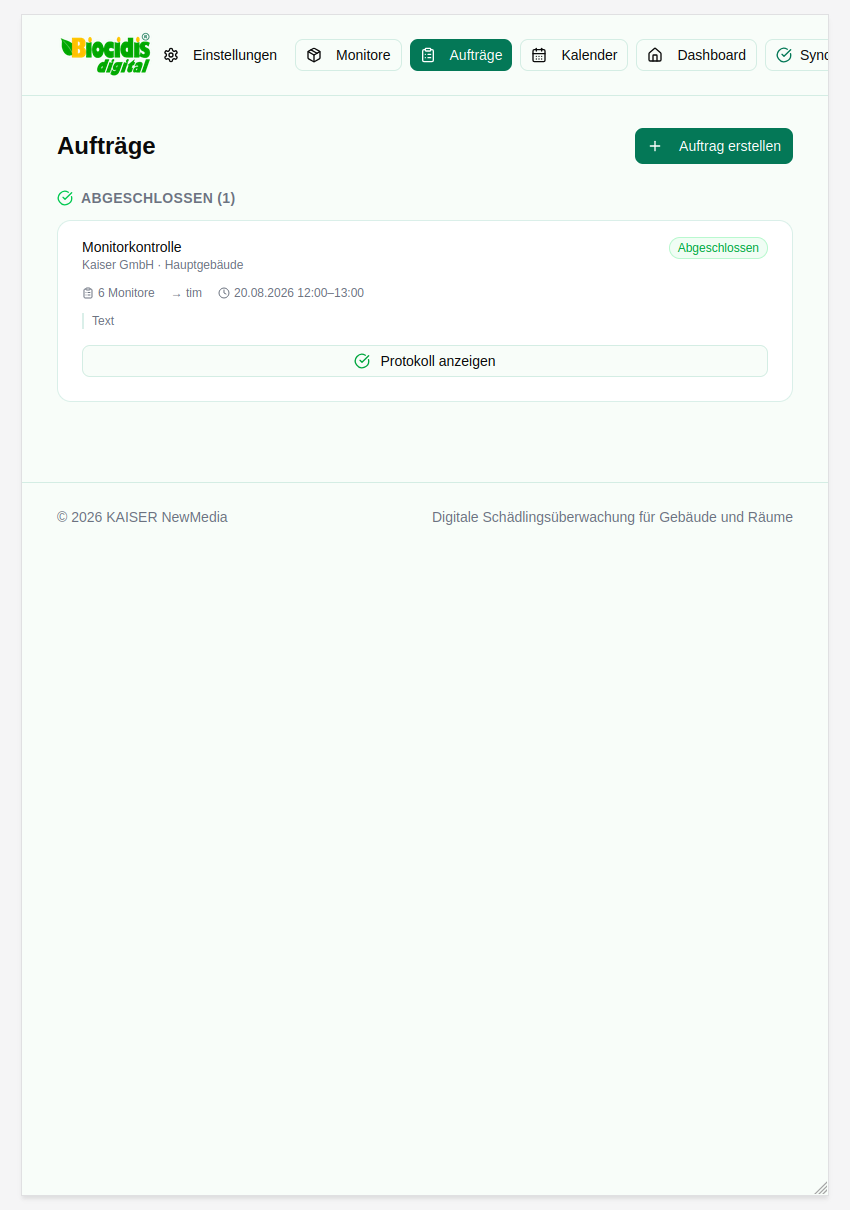Click the Biocidis digital logo
This screenshot has width=850, height=1210.
[105, 54]
